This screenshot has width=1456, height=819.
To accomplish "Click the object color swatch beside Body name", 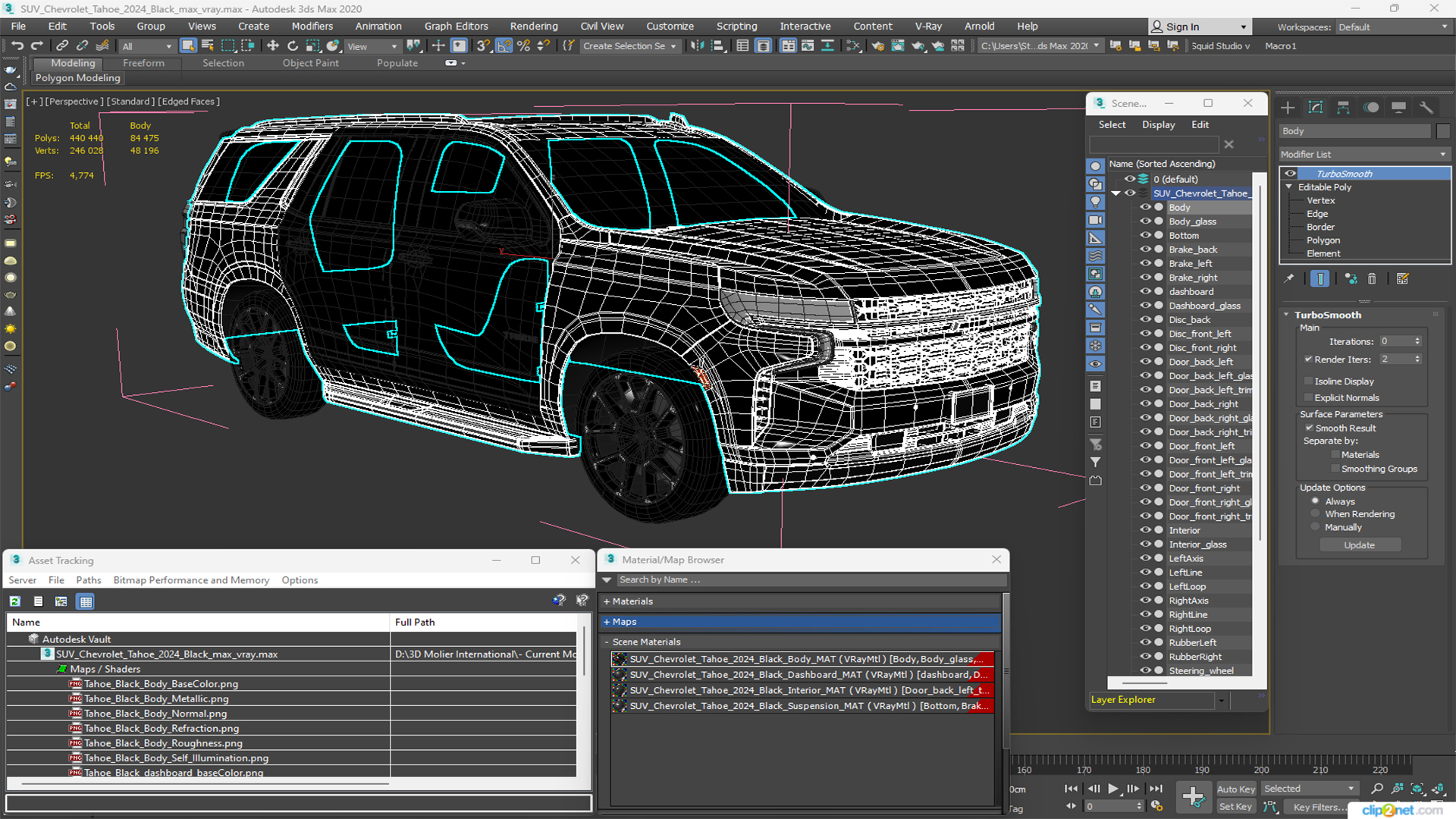I will [x=1443, y=131].
